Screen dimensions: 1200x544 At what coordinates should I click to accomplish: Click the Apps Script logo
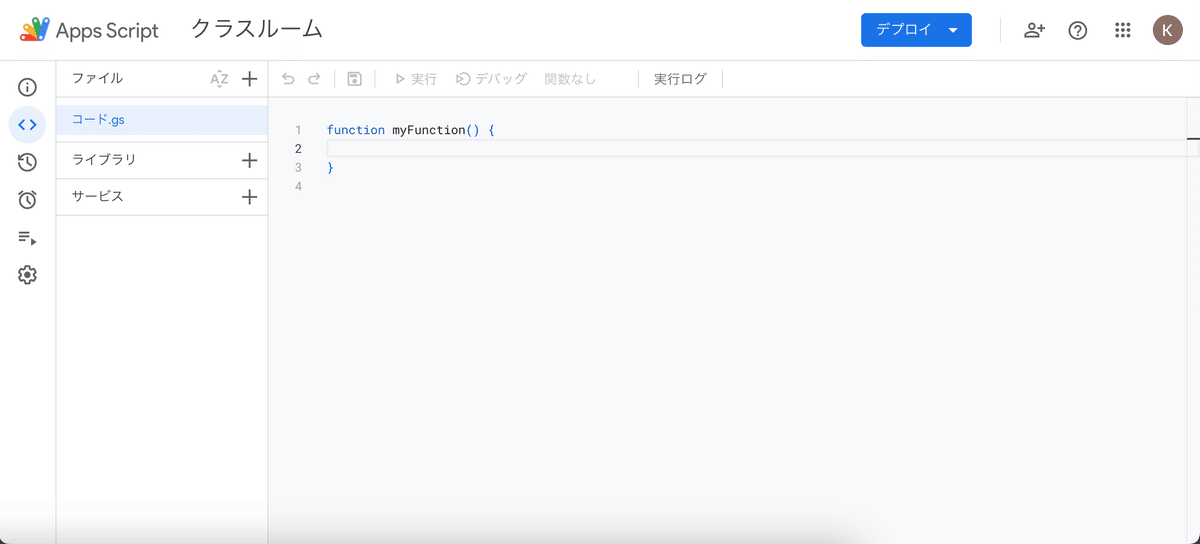pyautogui.click(x=90, y=30)
